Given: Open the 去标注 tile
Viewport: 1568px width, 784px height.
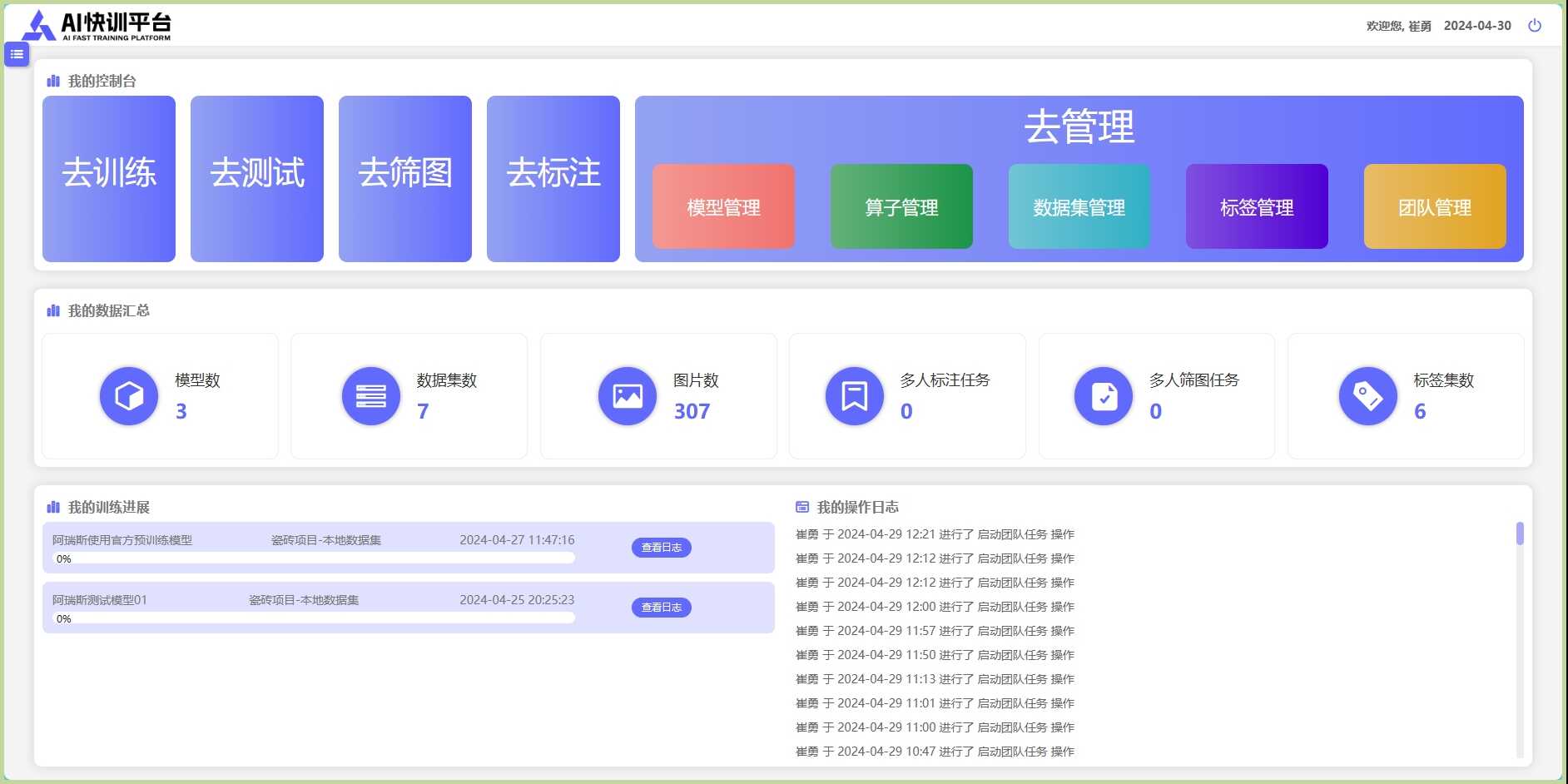Looking at the screenshot, I should click(x=553, y=179).
